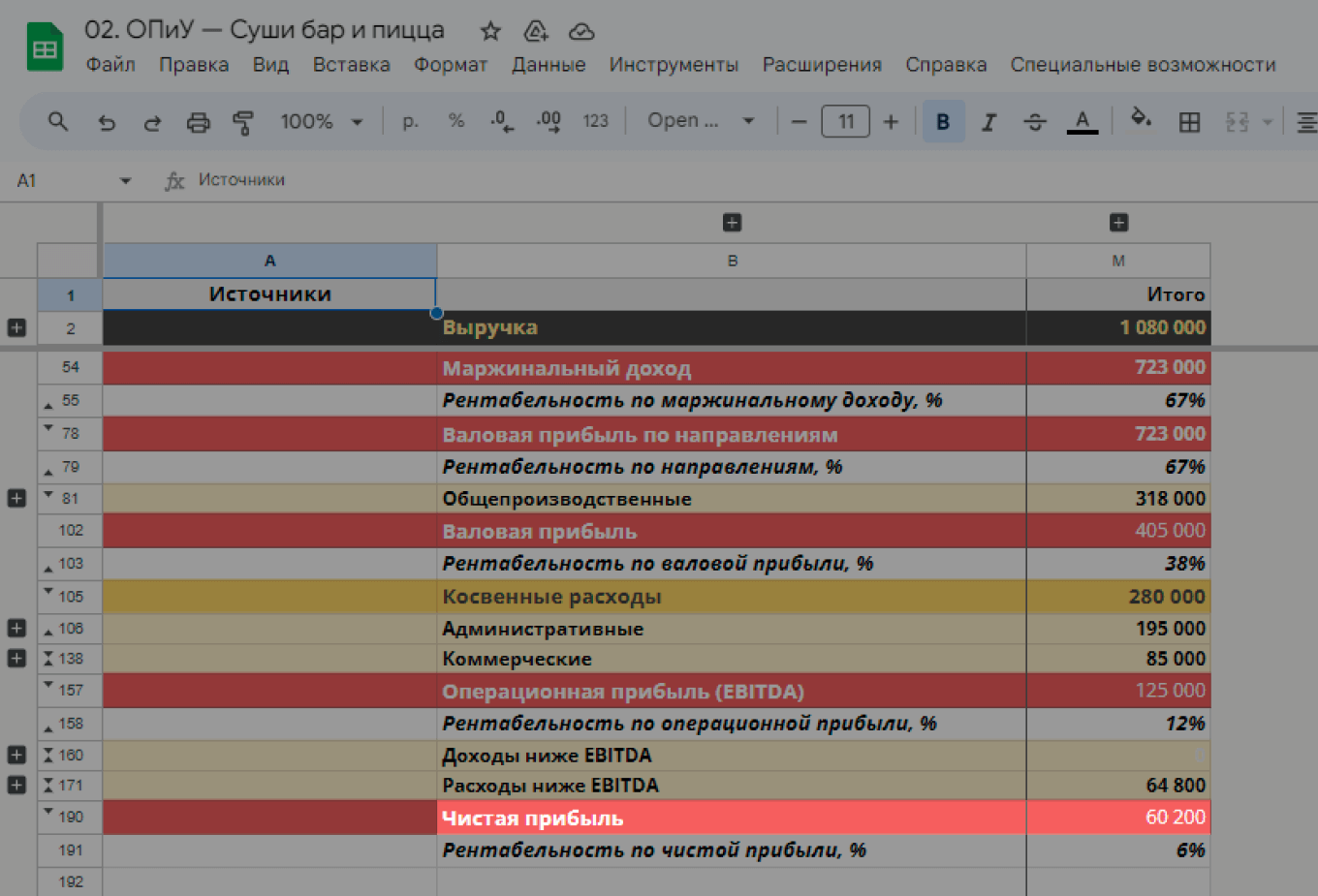The height and width of the screenshot is (896, 1318).
Task: Open the font family dropdown
Action: (x=700, y=121)
